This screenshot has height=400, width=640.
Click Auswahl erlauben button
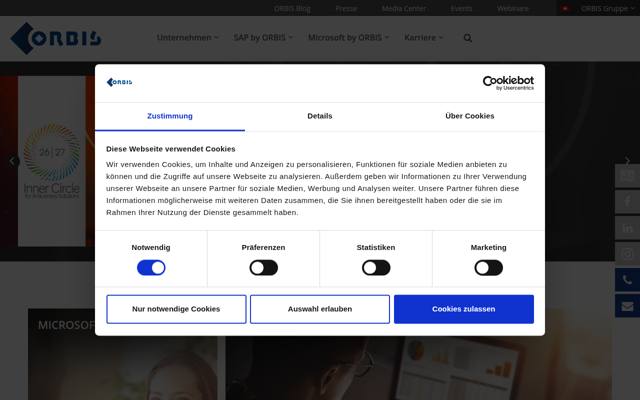(x=320, y=309)
